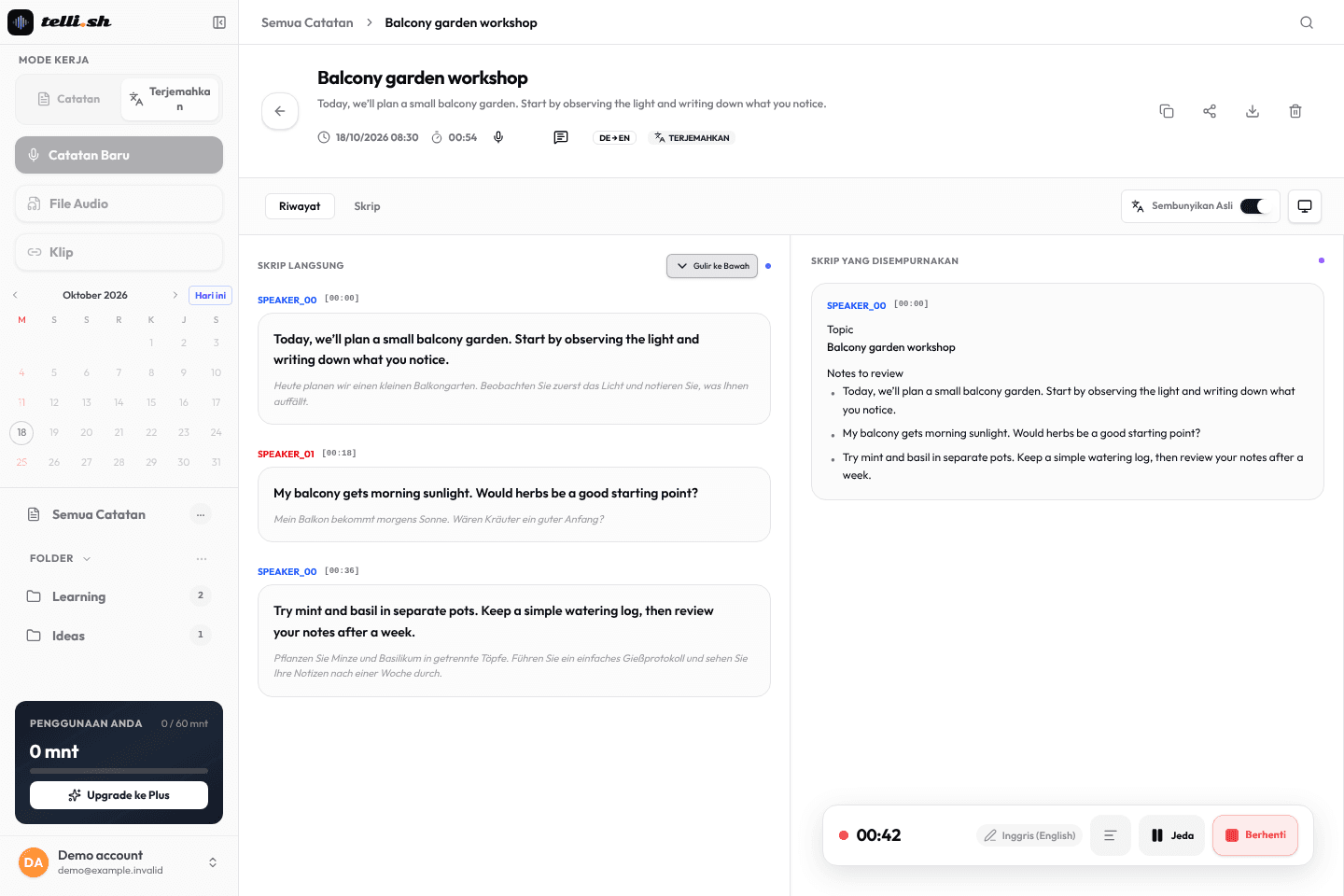
Task: Copy note with duplicate icon
Action: pos(1167,111)
